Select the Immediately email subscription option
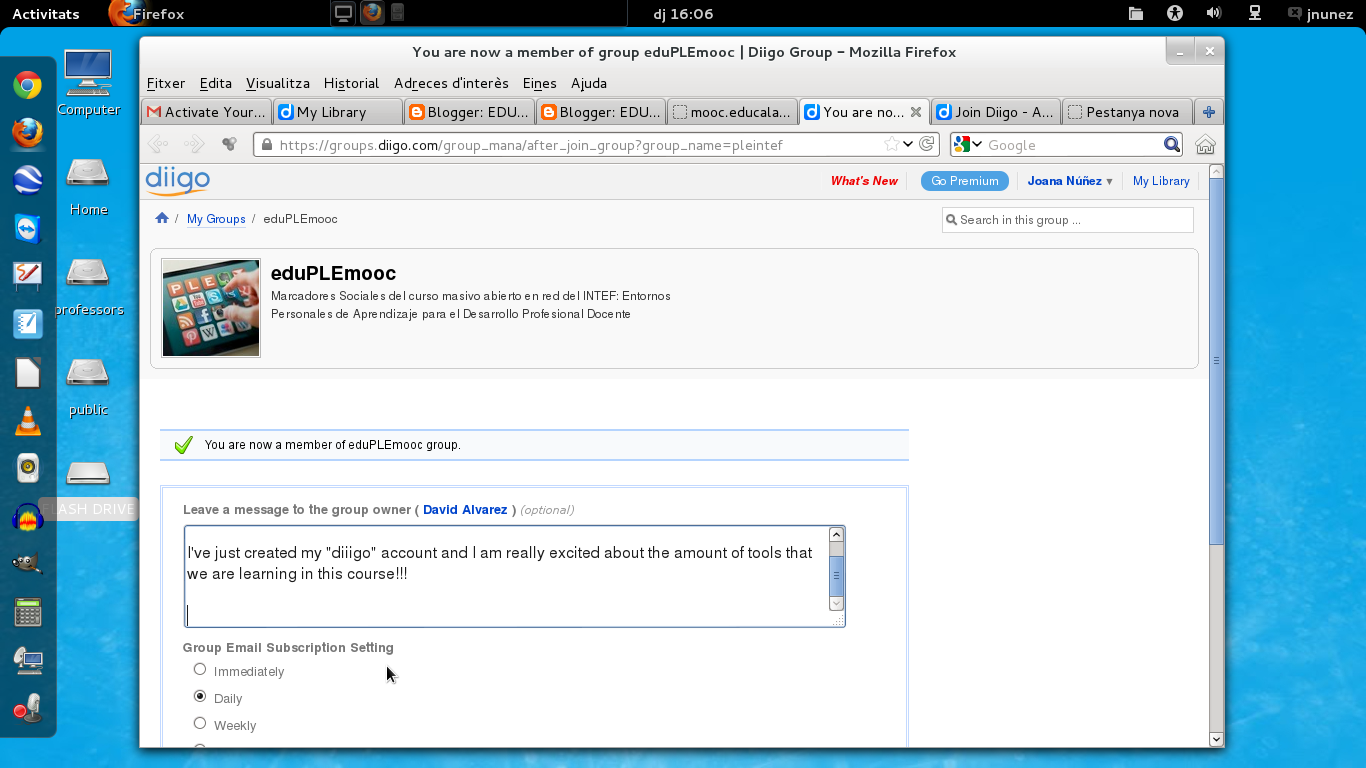The width and height of the screenshot is (1366, 768). [200, 669]
